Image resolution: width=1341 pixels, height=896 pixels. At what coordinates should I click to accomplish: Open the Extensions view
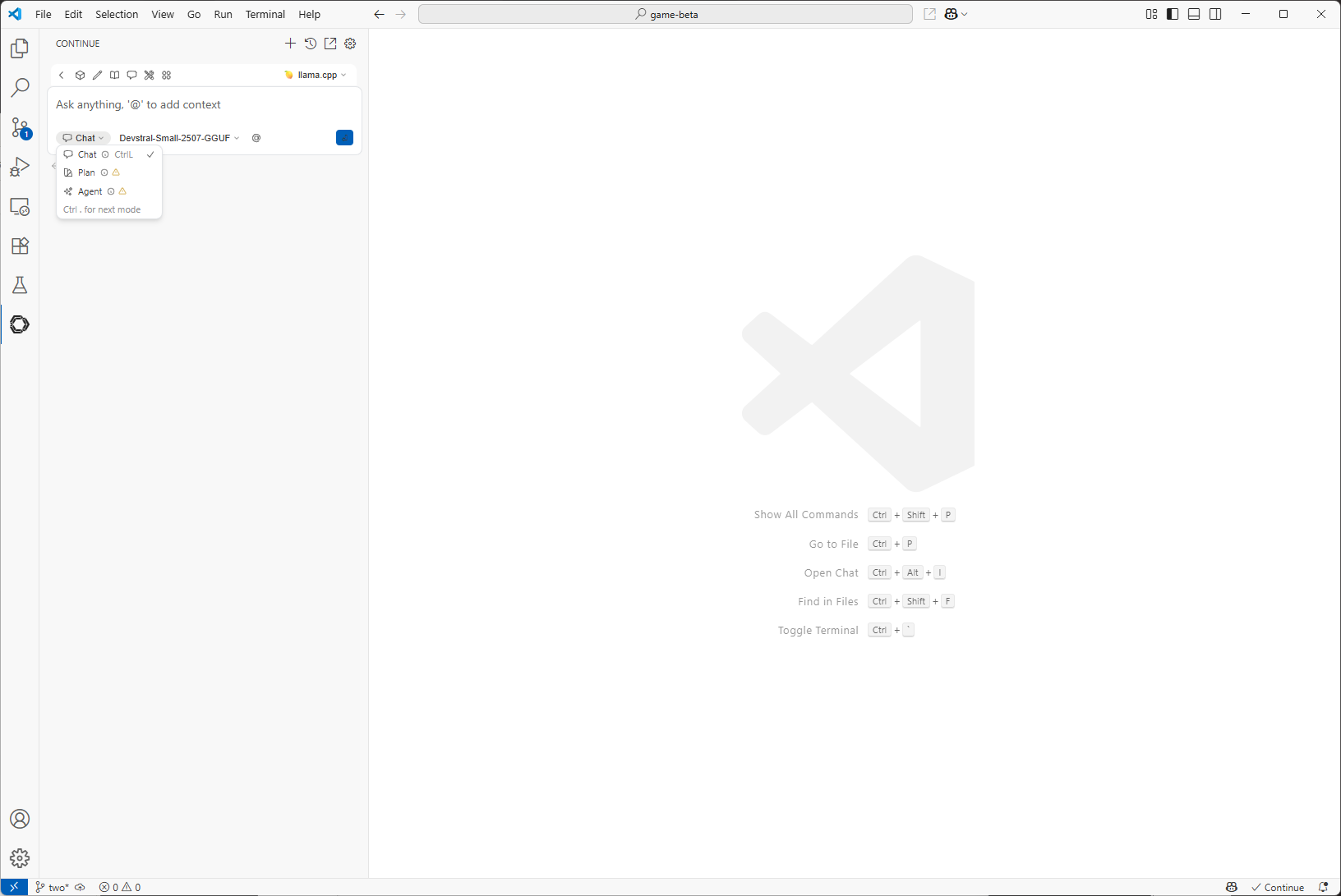20,246
